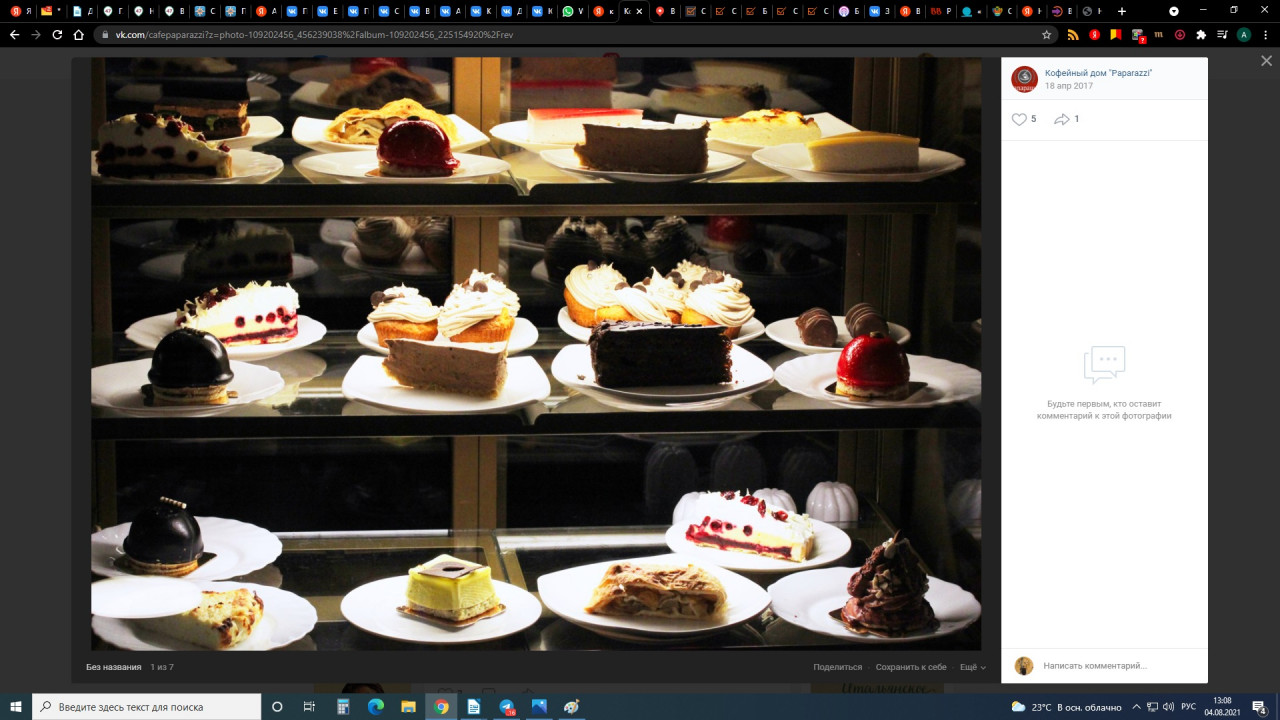Click the share arrow icon
1280x720 pixels.
pyautogui.click(x=1062, y=120)
